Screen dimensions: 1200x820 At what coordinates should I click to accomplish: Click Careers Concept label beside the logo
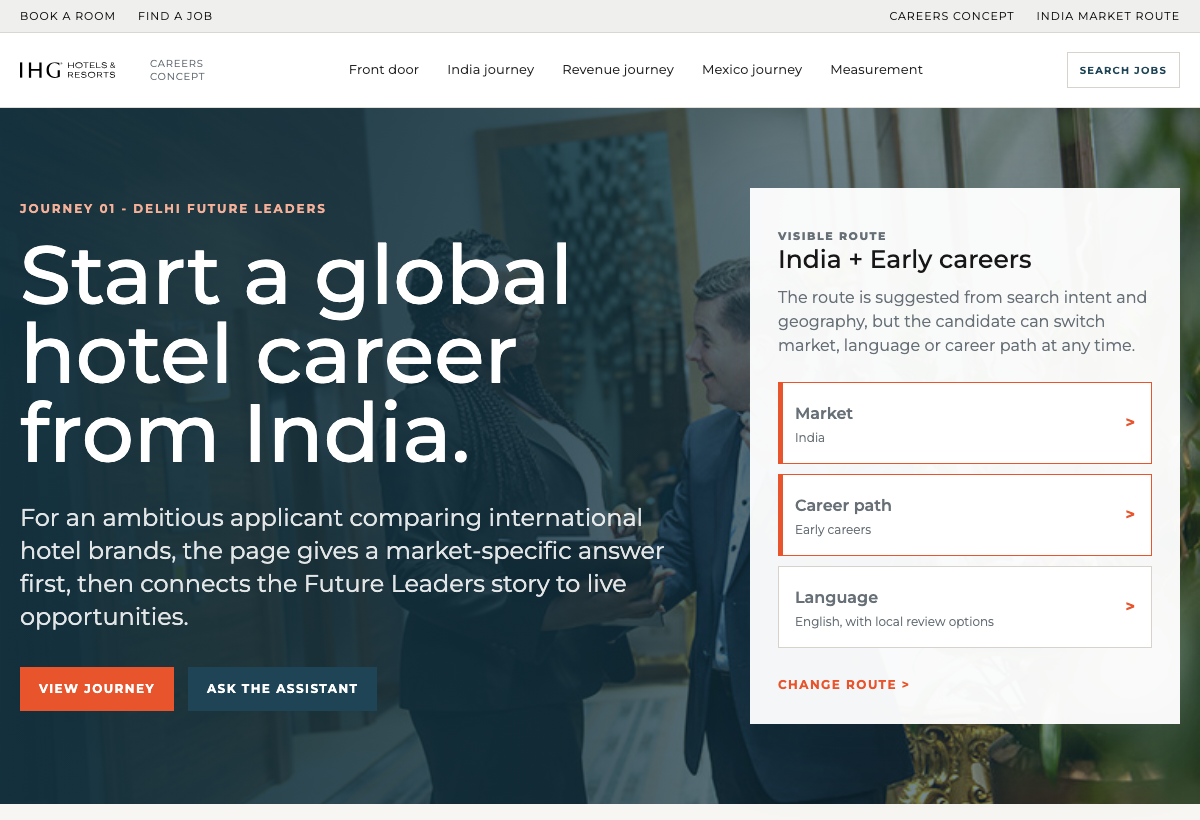coord(177,70)
